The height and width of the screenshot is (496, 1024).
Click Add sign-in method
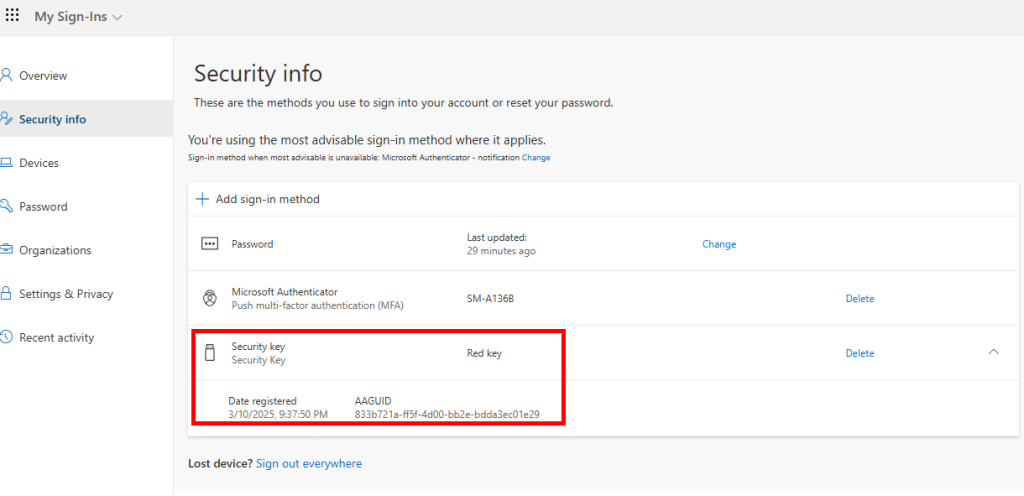tap(268, 199)
